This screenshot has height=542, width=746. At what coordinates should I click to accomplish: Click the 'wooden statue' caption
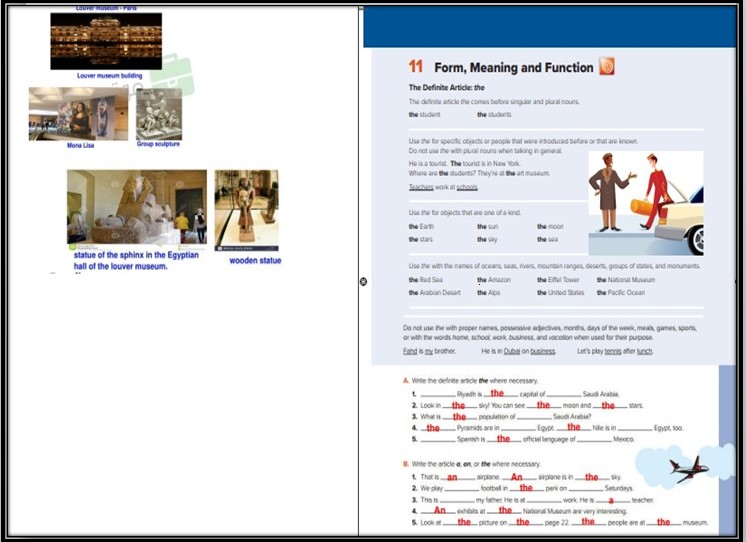coord(255,260)
